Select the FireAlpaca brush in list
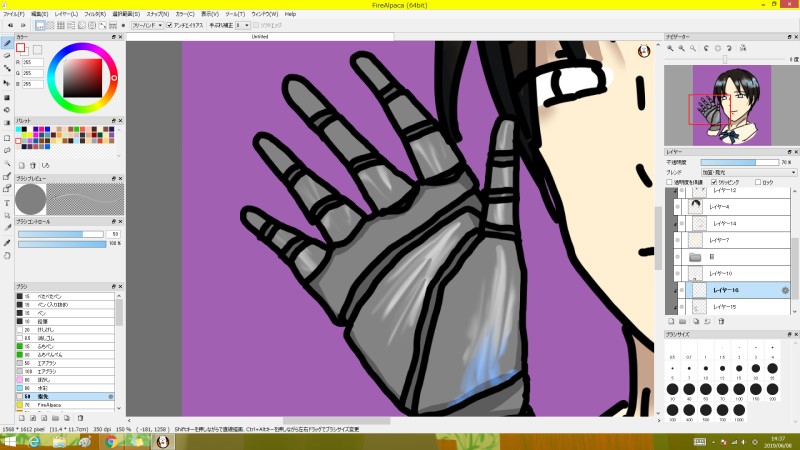 (x=65, y=405)
